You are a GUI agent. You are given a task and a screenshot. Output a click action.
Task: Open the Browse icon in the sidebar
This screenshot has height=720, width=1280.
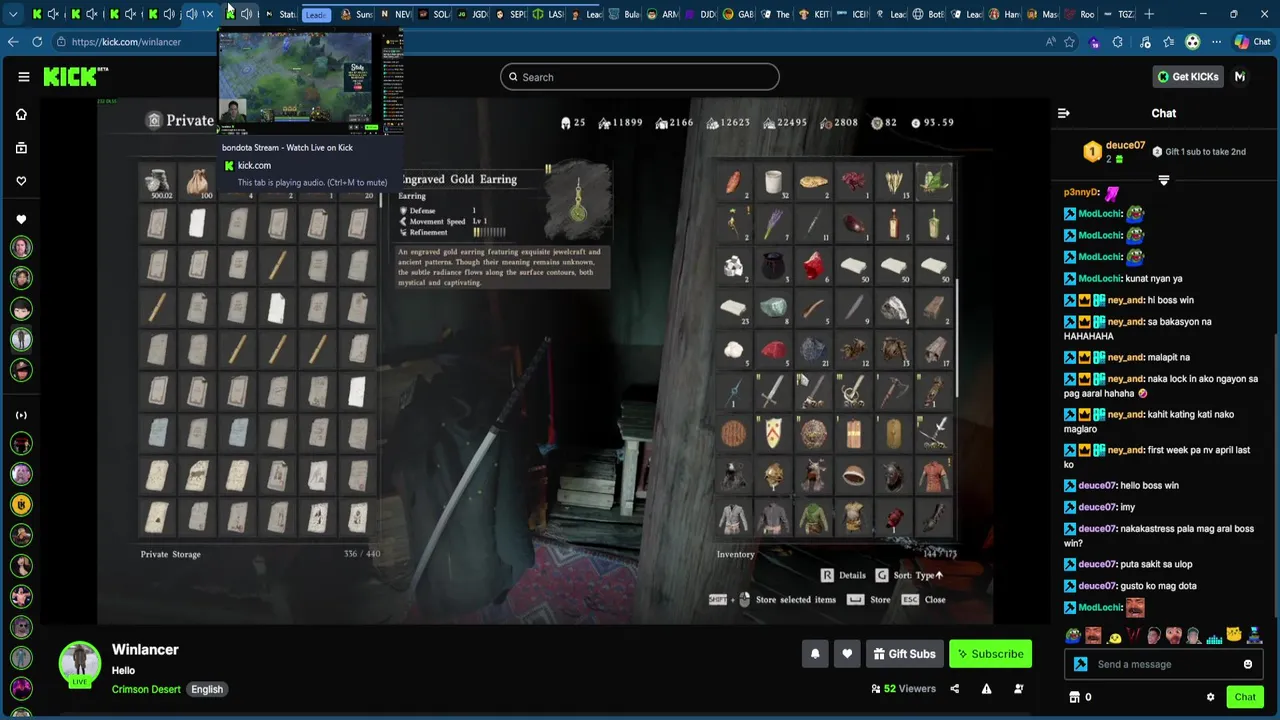pos(21,148)
